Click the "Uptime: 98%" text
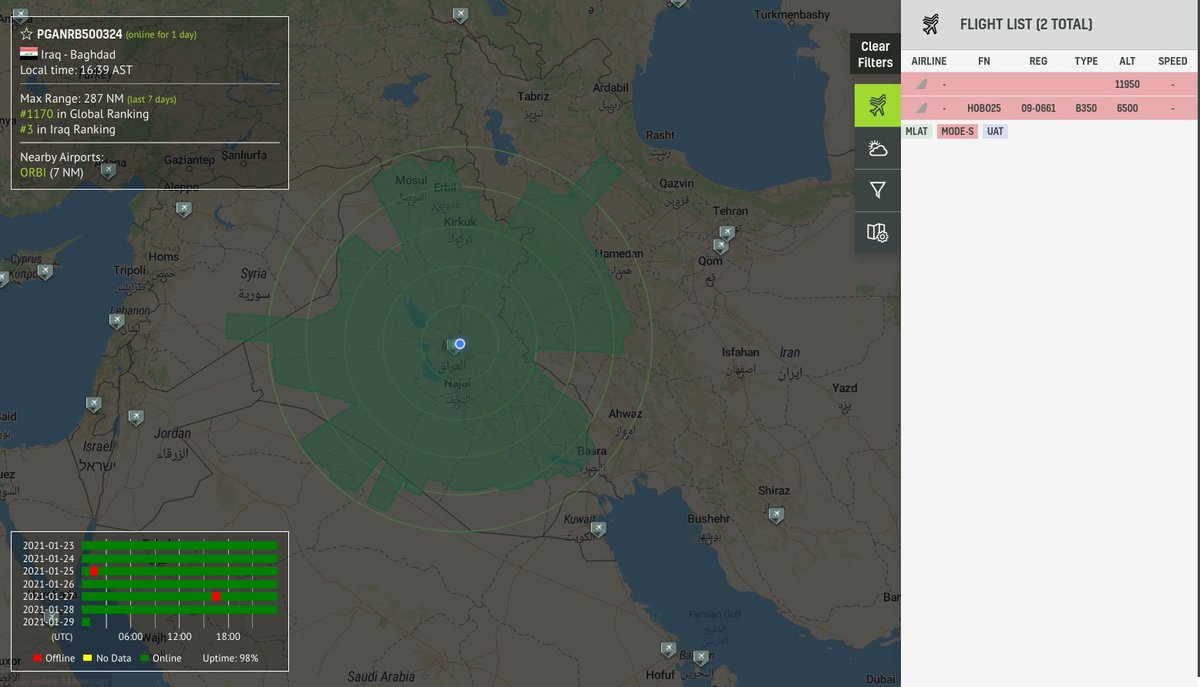 [x=230, y=658]
